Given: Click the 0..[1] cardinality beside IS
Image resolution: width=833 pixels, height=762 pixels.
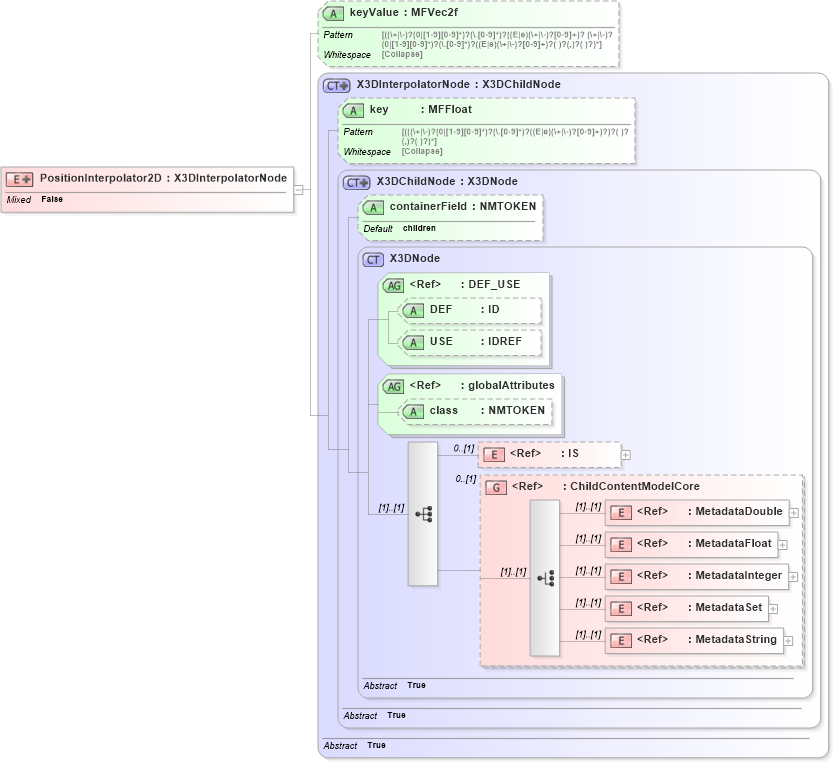Looking at the screenshot, I should coord(464,448).
